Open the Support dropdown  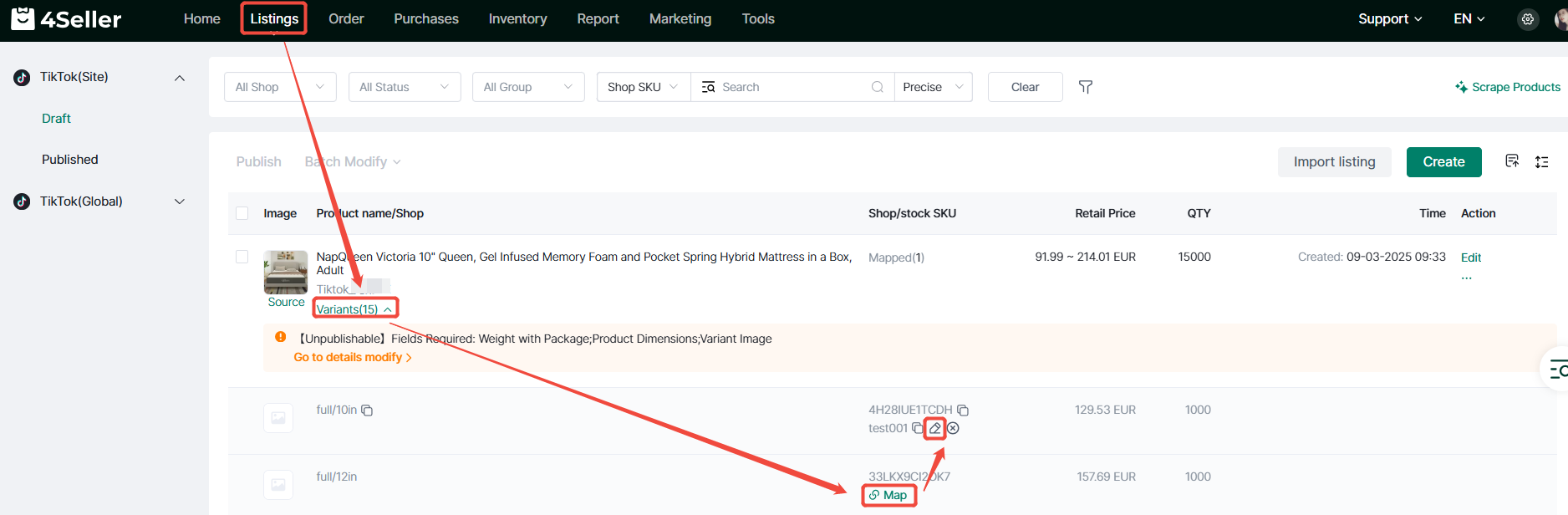coord(1390,18)
